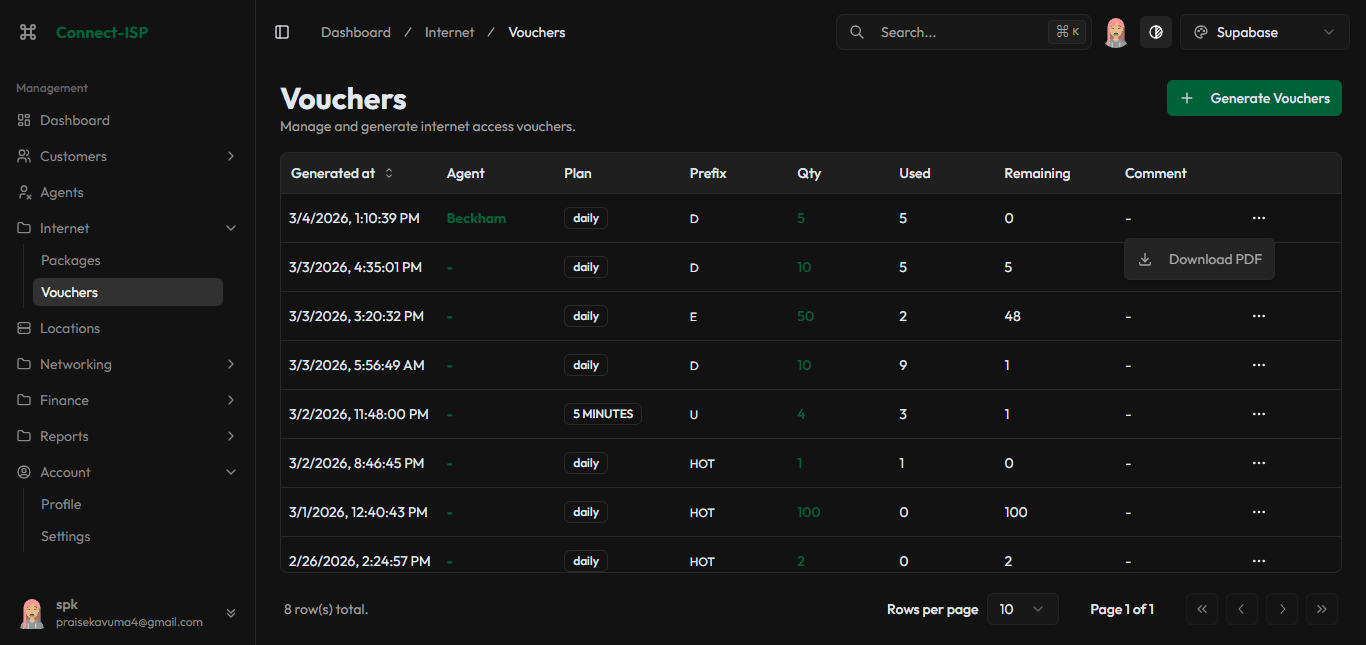
Task: Click Generate Vouchers button
Action: [x=1254, y=98]
